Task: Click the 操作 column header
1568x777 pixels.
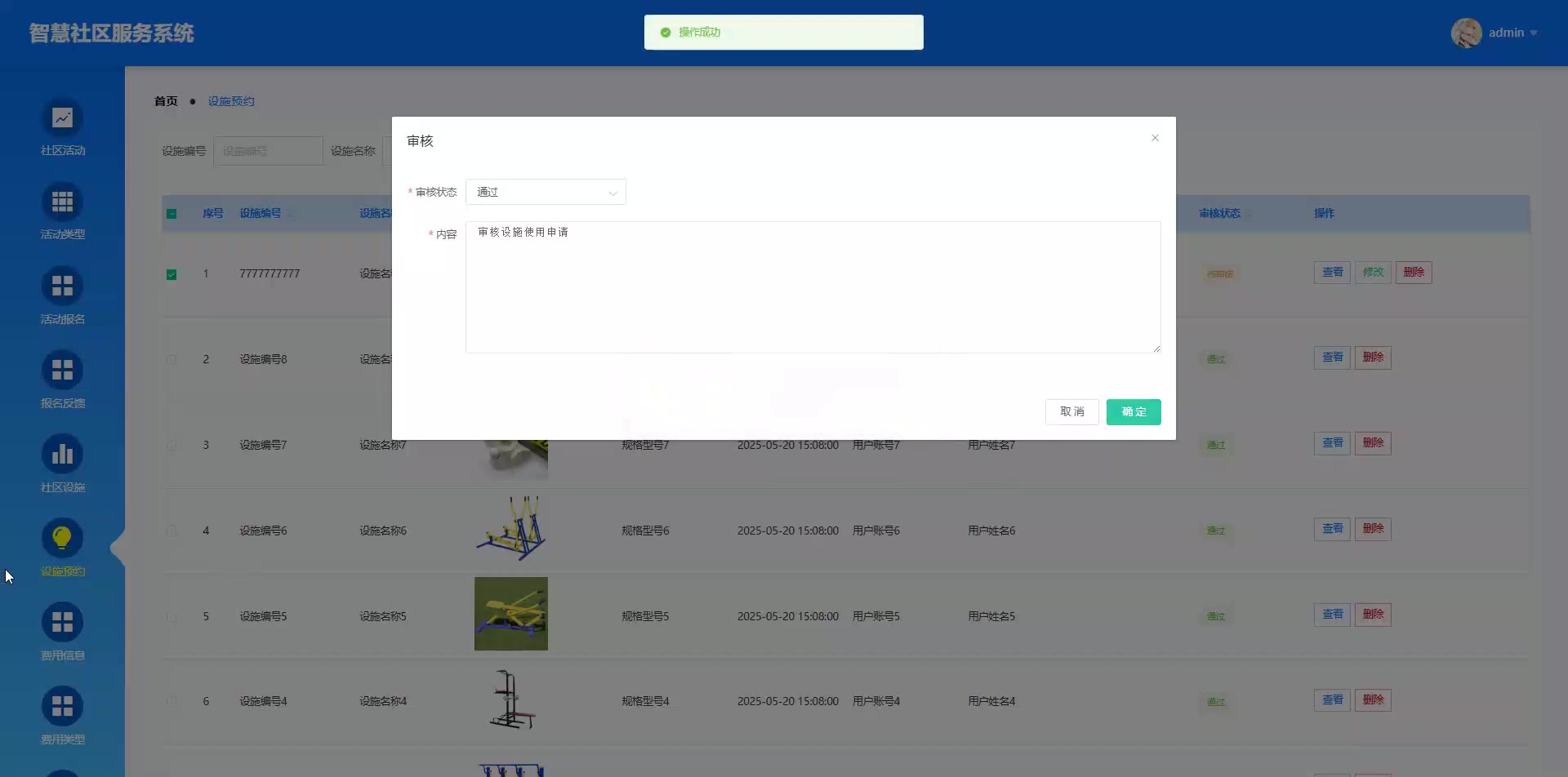Action: [x=1324, y=214]
